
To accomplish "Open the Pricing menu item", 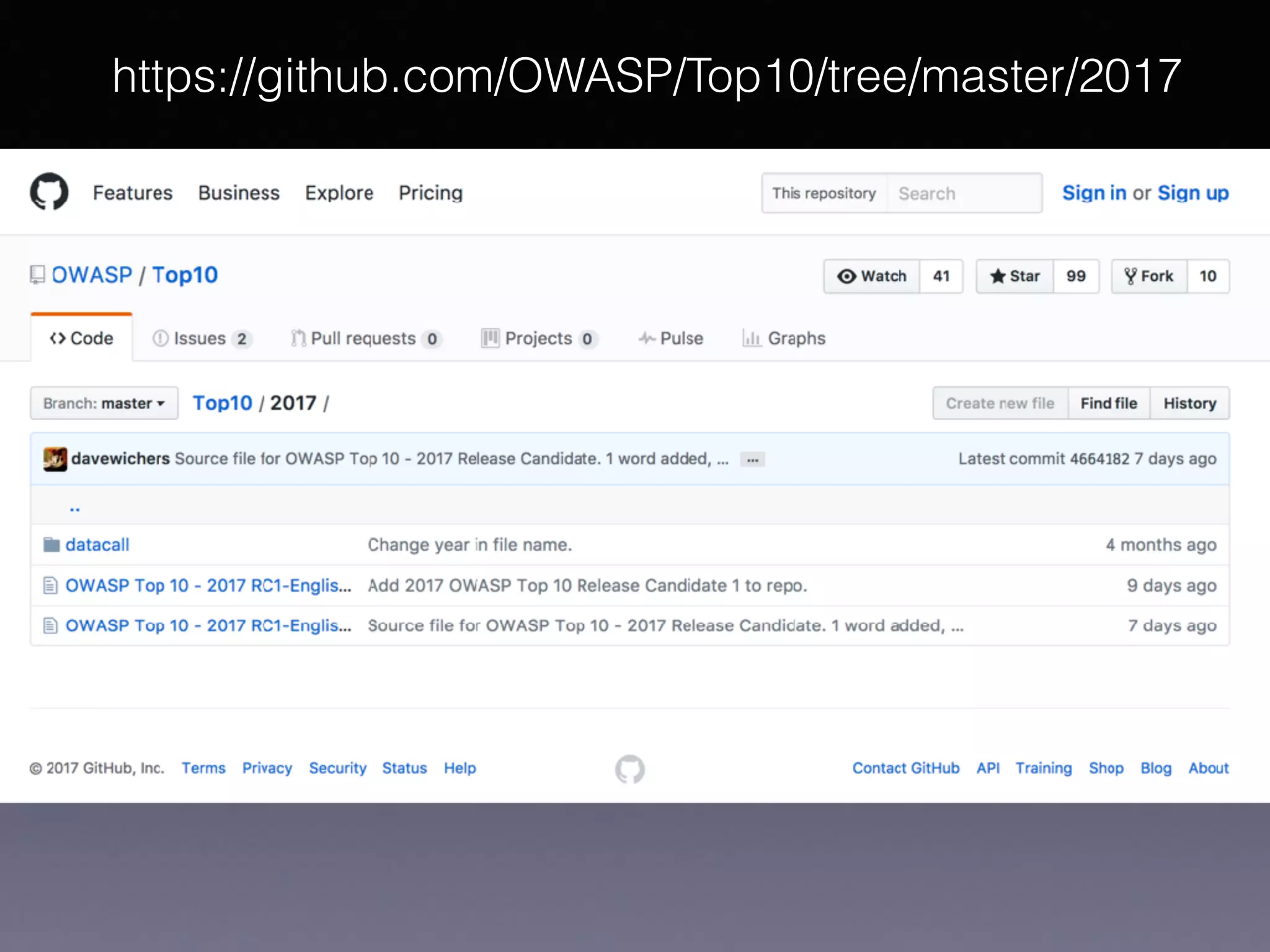I will pyautogui.click(x=431, y=193).
